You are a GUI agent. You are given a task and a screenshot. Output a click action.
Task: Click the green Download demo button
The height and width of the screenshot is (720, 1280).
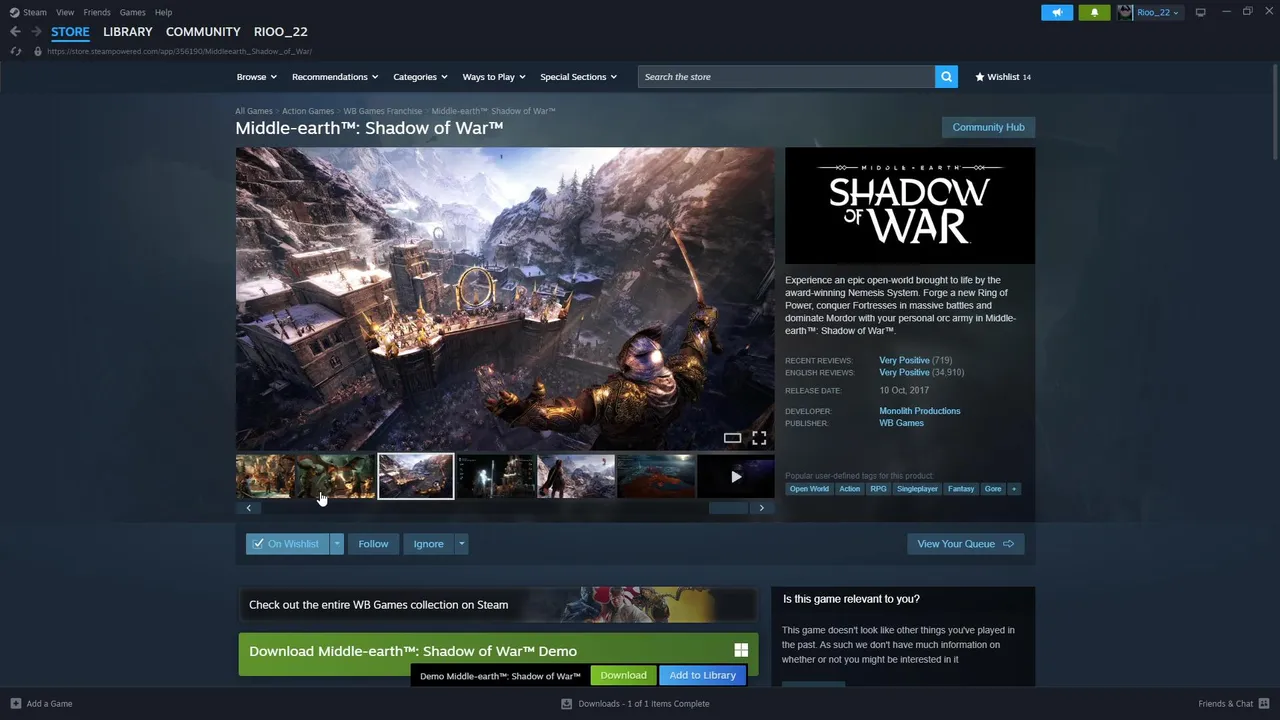[x=623, y=675]
